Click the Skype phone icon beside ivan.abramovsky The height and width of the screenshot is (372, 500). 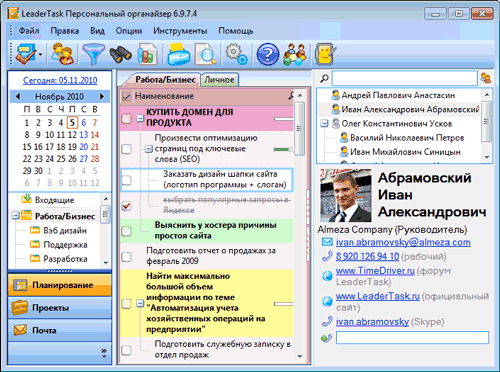click(327, 321)
